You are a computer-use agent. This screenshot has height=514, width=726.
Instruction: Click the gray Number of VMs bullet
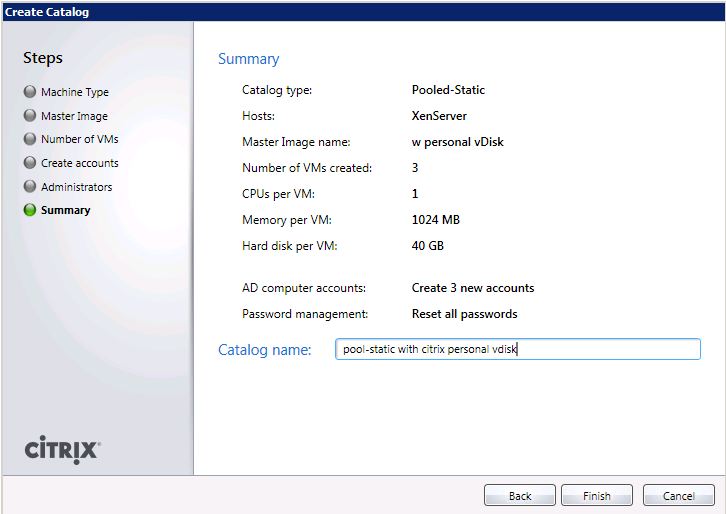pos(30,138)
